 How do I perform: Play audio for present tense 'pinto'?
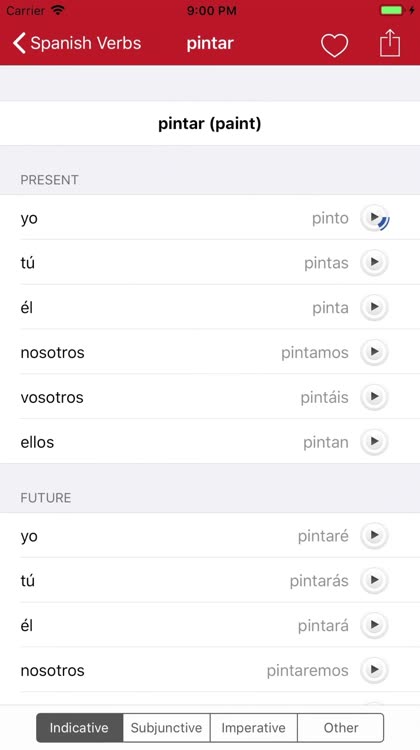point(375,218)
